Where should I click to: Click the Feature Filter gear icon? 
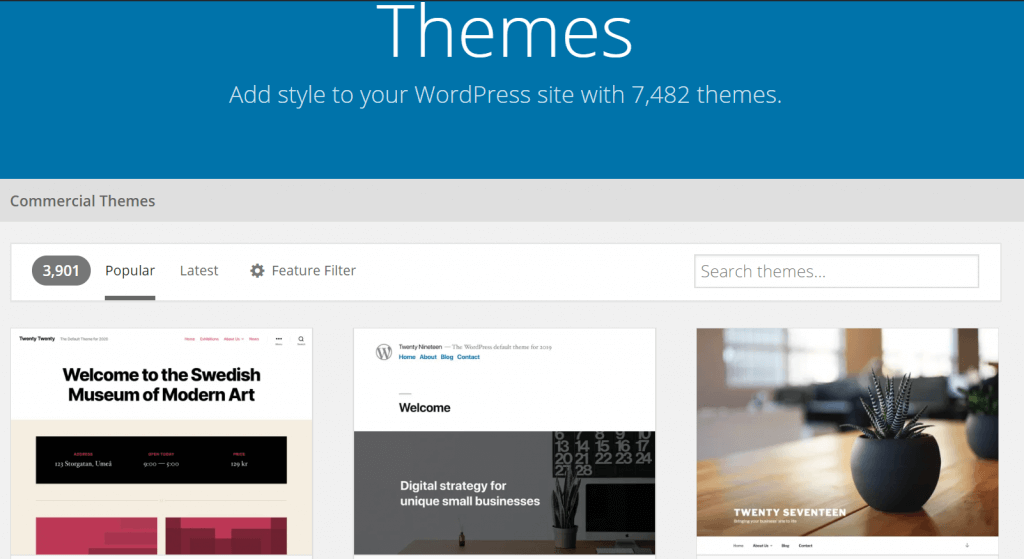coord(257,270)
